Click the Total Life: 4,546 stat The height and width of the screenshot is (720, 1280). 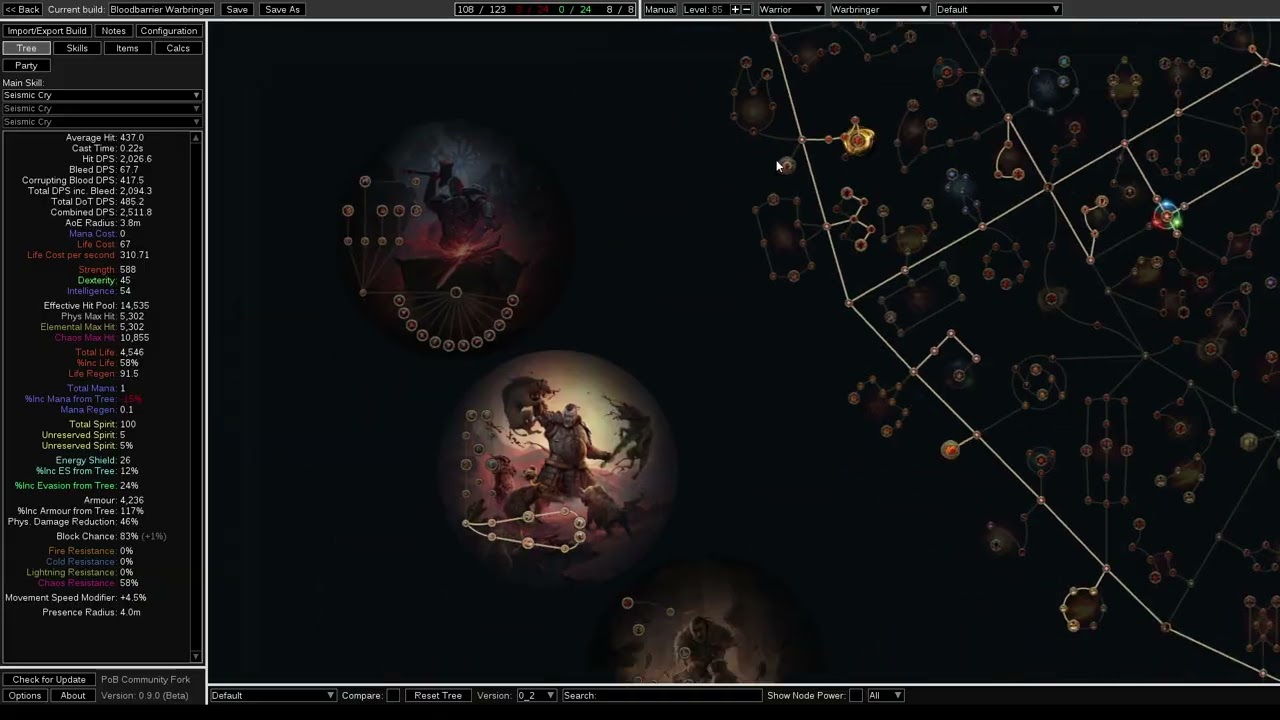(x=109, y=352)
